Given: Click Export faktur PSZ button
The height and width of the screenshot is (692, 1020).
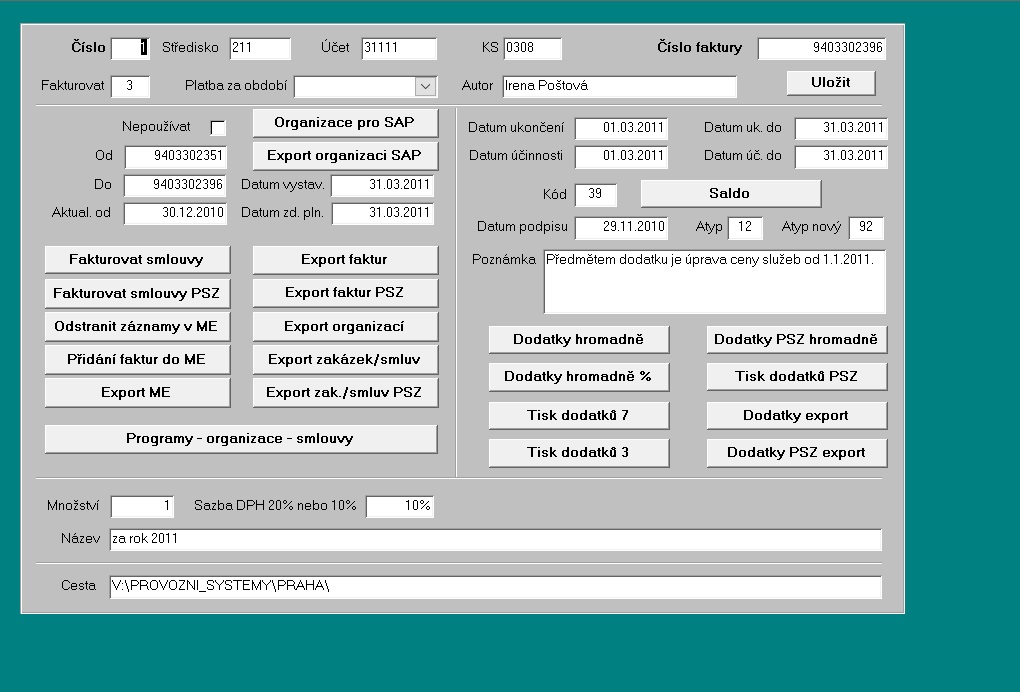Looking at the screenshot, I should click(345, 293).
